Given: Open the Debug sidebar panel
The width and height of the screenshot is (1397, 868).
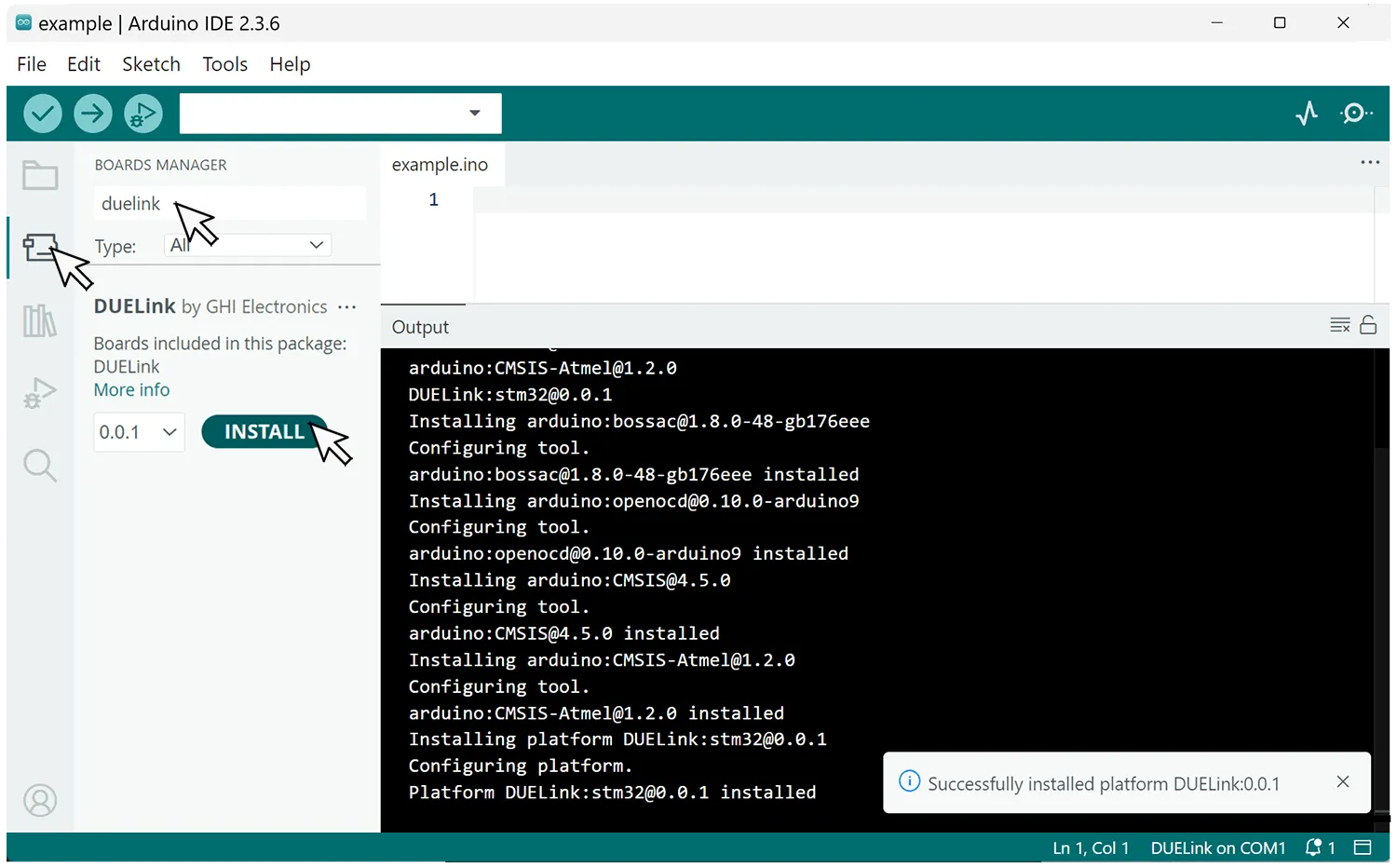Looking at the screenshot, I should [x=40, y=393].
